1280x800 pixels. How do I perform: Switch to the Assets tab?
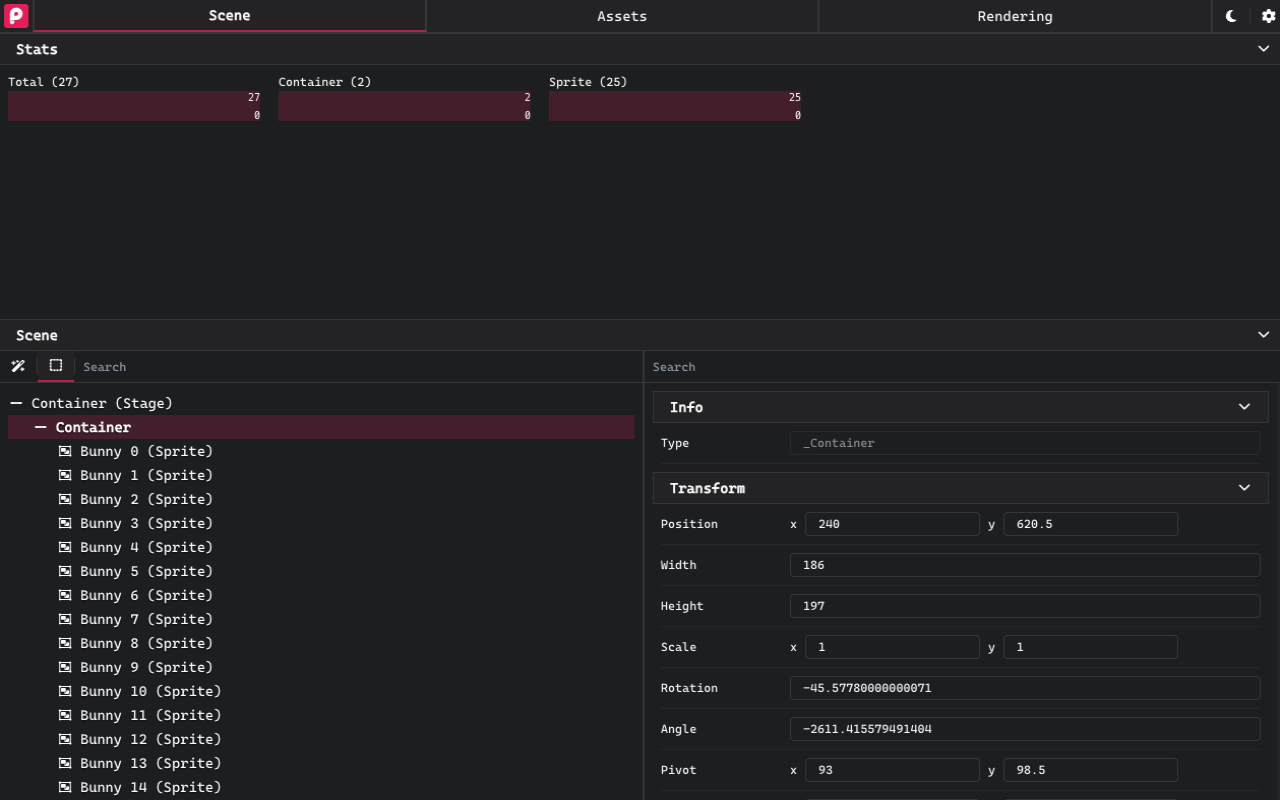[621, 16]
